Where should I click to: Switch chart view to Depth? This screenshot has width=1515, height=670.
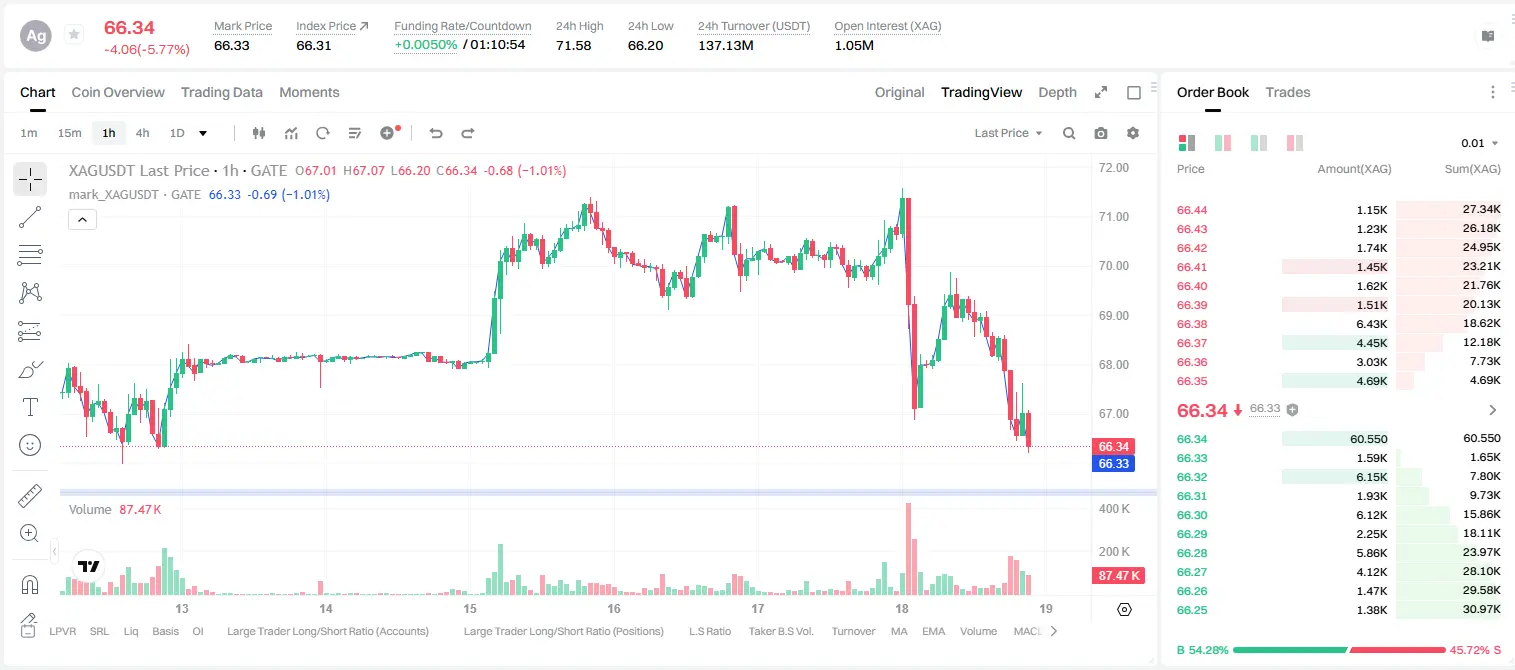[1057, 92]
